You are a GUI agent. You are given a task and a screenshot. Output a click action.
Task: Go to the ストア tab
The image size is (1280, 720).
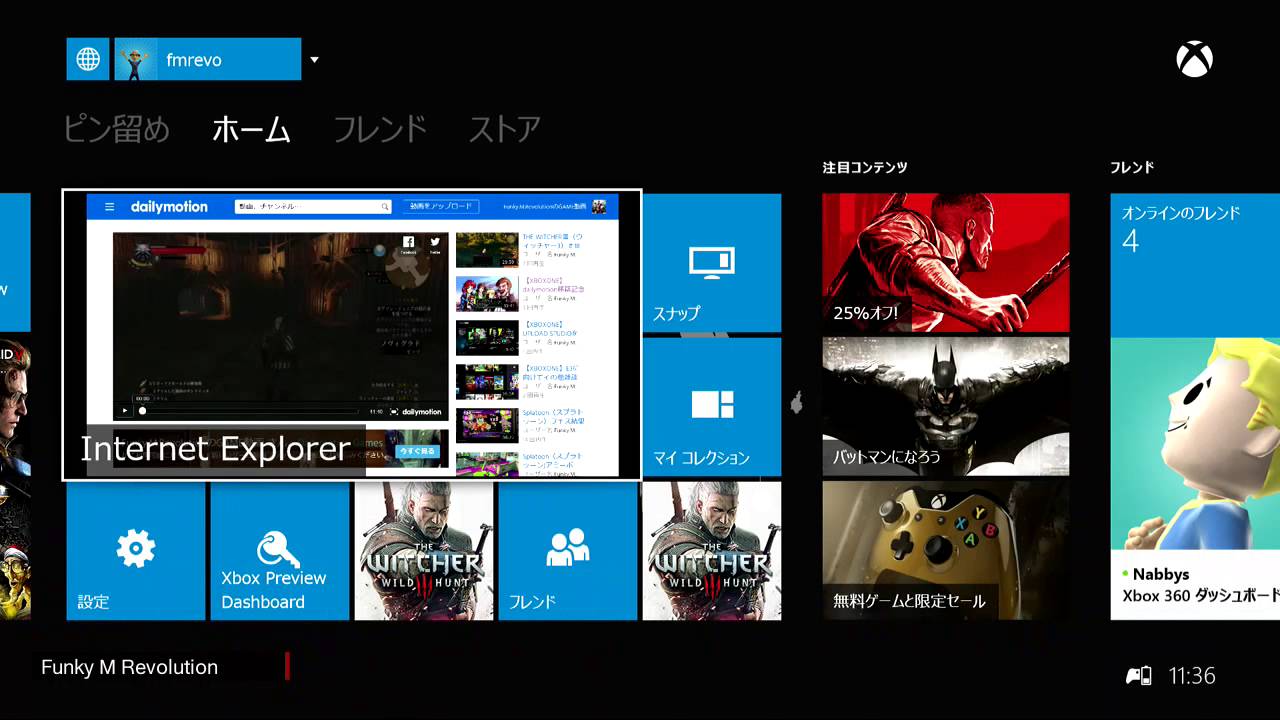point(504,129)
